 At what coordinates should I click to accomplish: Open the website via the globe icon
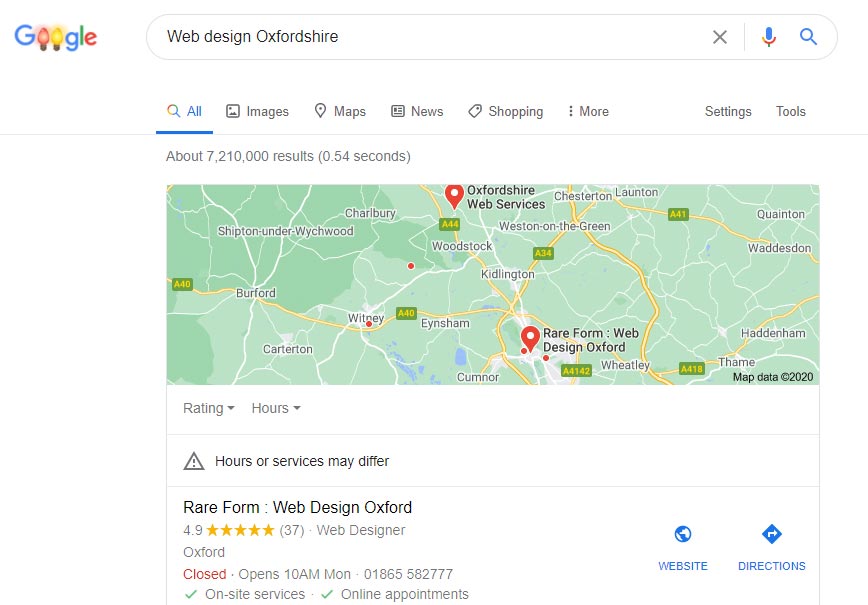[683, 534]
